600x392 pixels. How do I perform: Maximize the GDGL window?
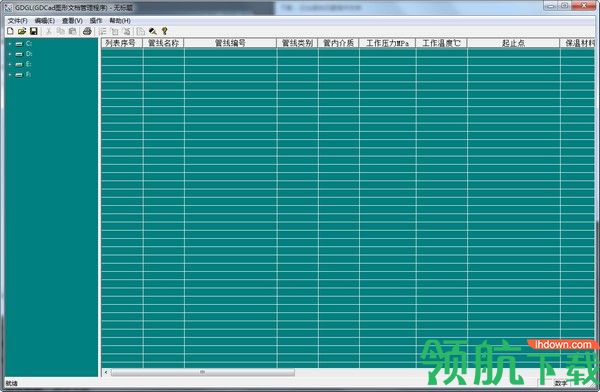point(564,6)
